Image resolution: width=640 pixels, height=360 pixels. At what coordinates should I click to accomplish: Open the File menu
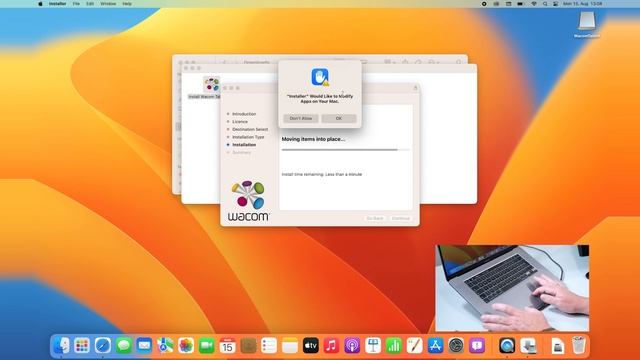tap(76, 4)
